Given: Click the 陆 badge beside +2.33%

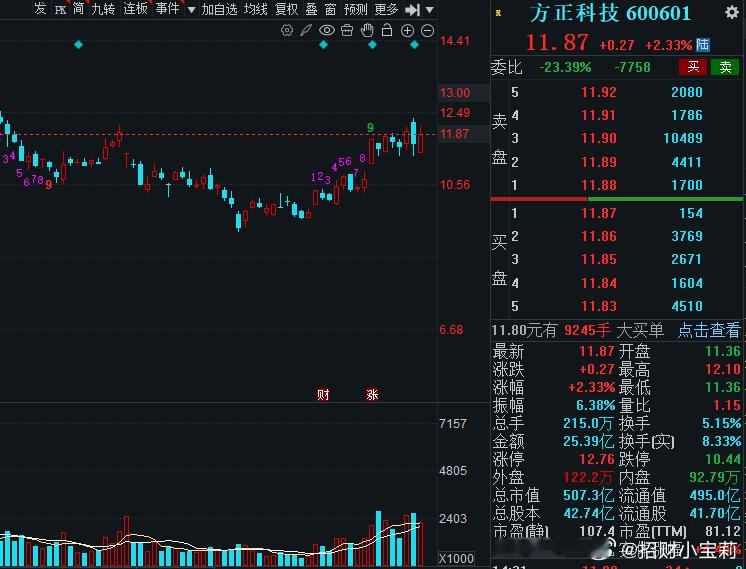Looking at the screenshot, I should click(x=703, y=45).
